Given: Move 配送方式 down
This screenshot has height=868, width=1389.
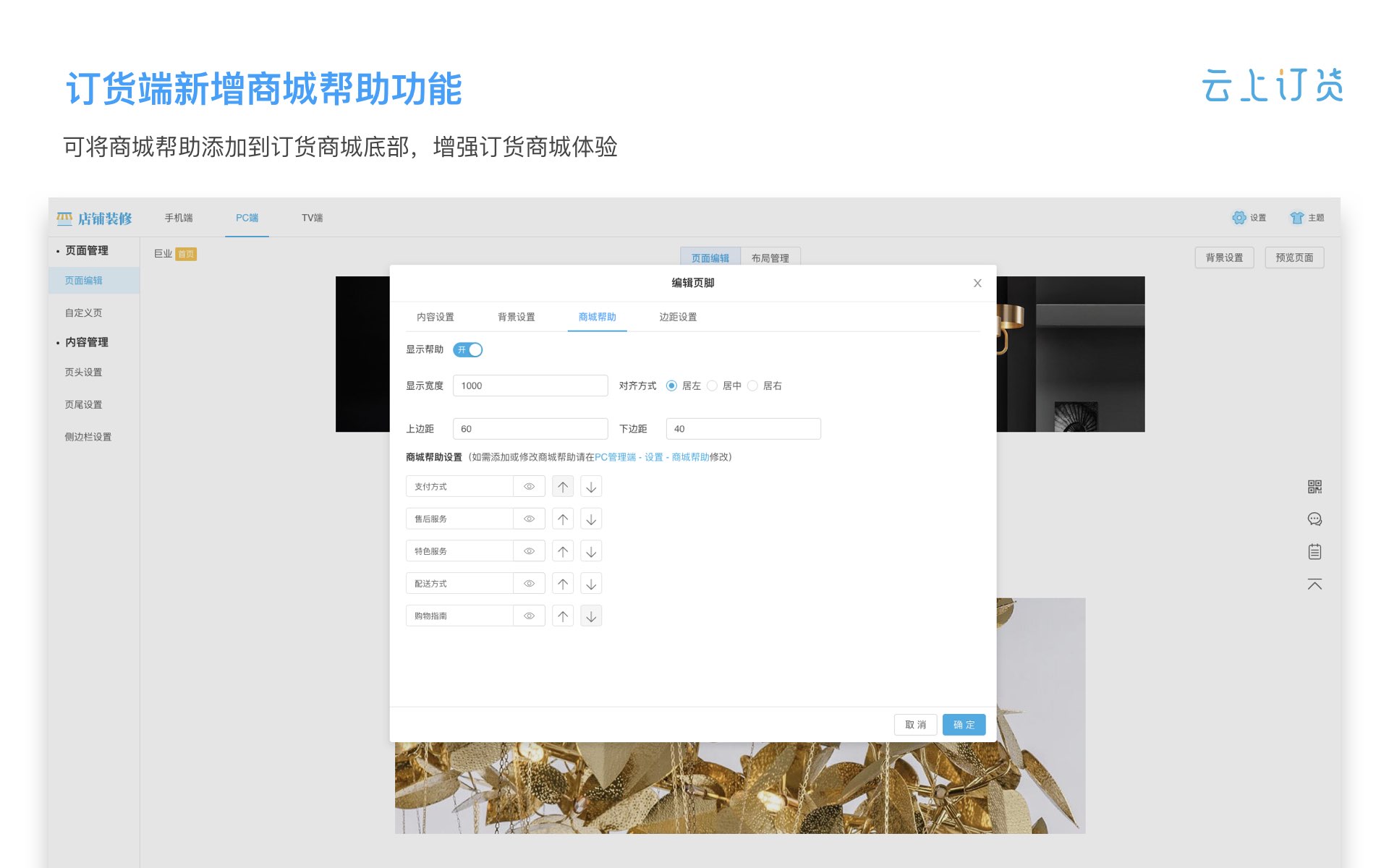Looking at the screenshot, I should (x=591, y=584).
